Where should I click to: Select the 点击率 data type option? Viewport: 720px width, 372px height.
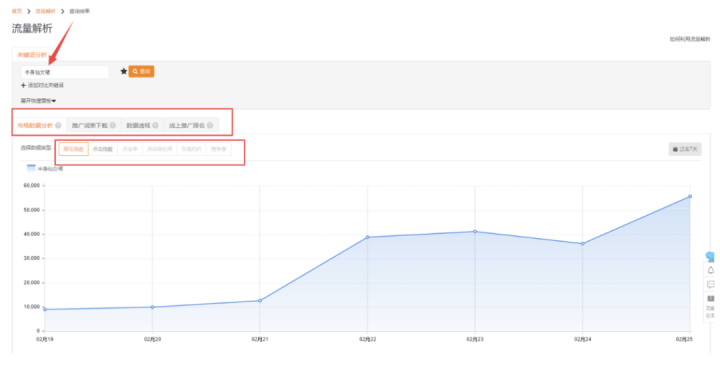pos(130,149)
